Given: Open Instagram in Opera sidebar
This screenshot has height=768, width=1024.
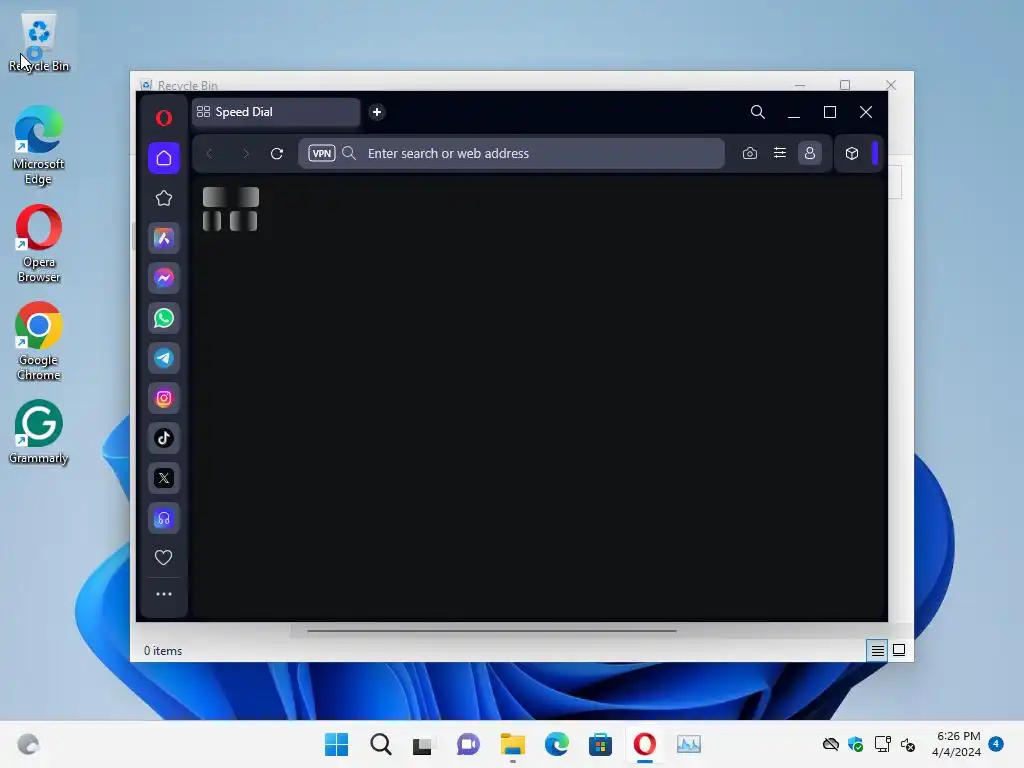Looking at the screenshot, I should point(164,398).
